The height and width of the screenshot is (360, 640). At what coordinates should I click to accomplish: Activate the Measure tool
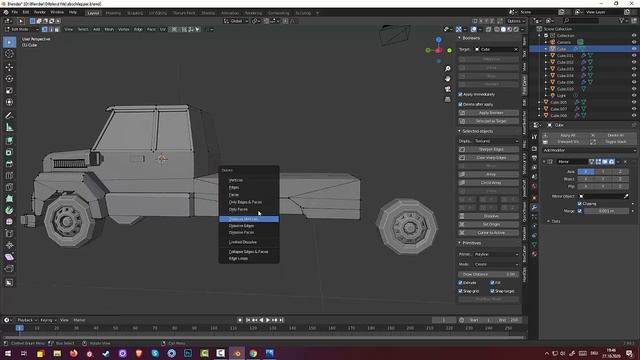click(9, 127)
